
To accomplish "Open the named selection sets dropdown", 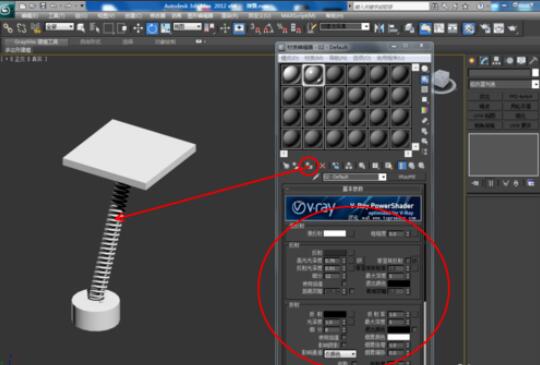I will 344,27.
